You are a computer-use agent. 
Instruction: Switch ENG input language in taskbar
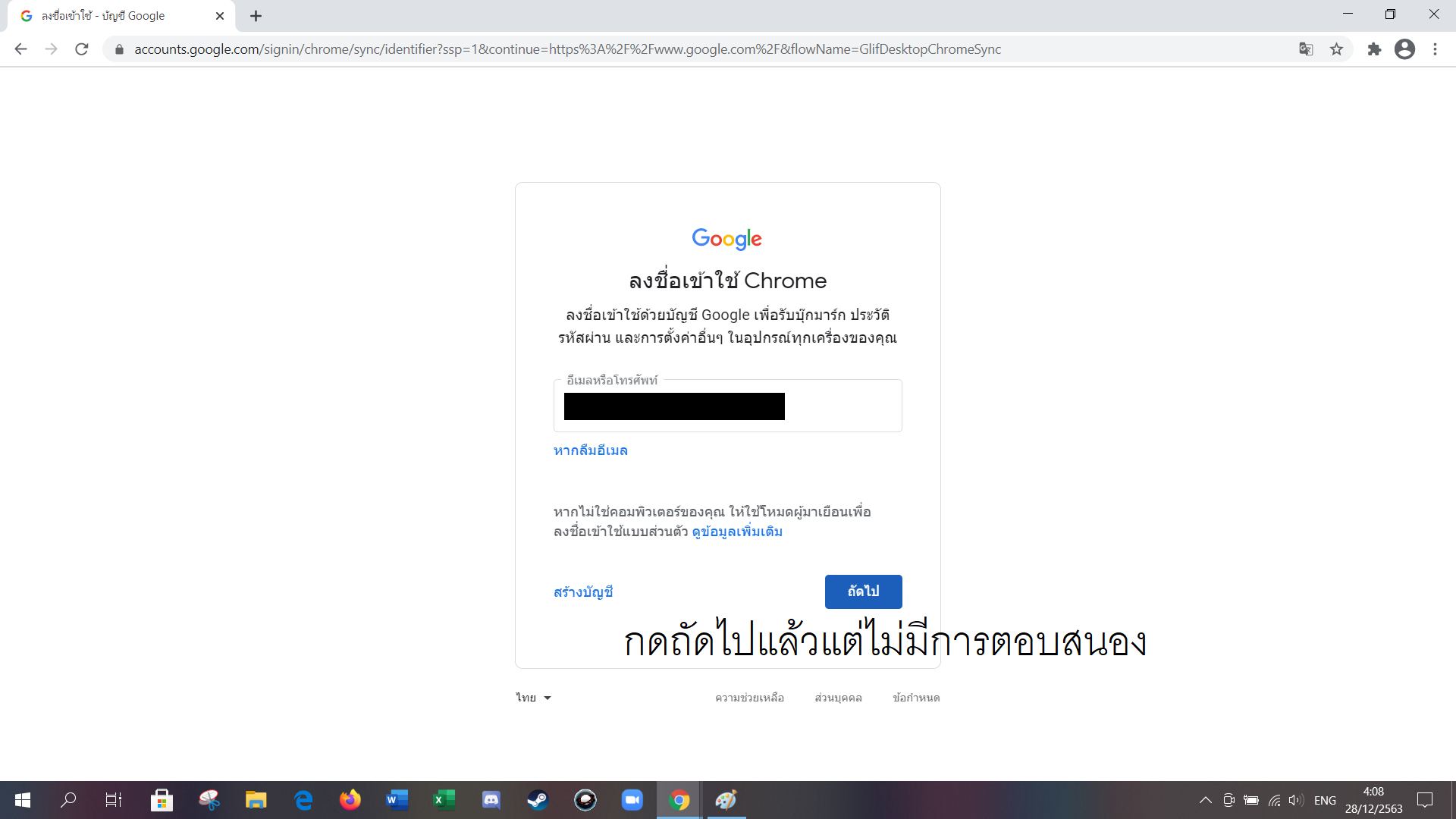tap(1325, 800)
